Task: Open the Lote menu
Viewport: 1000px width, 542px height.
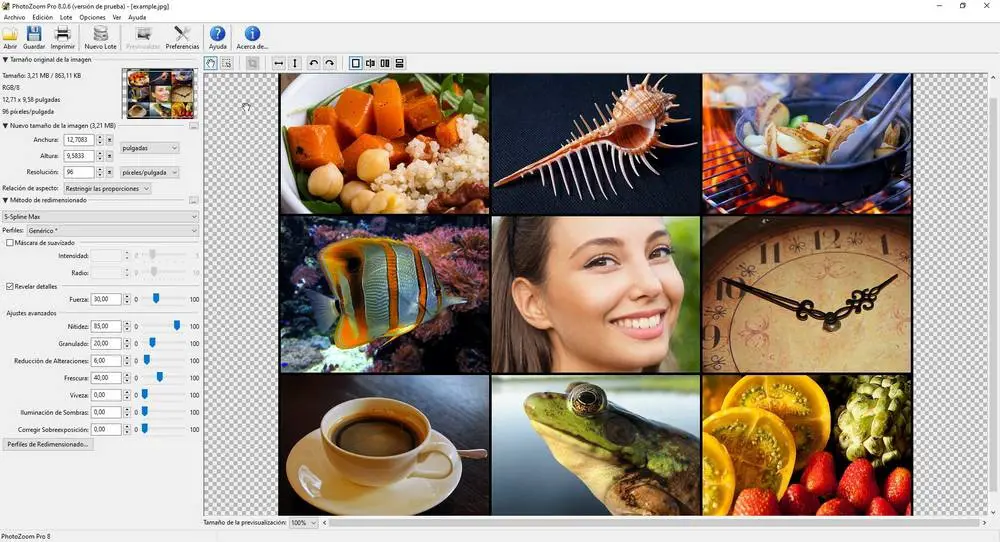Action: [x=66, y=18]
